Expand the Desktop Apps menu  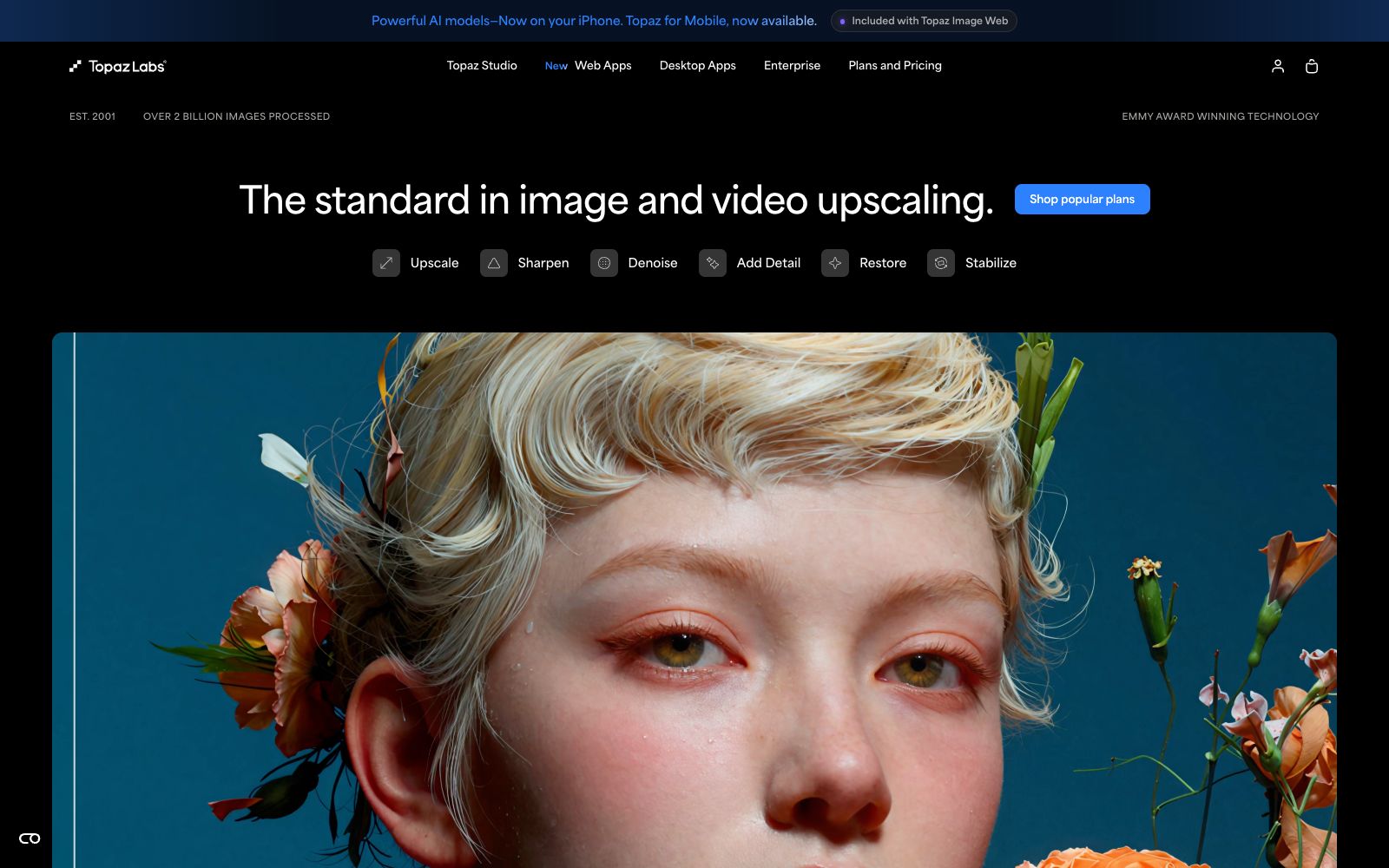tap(698, 66)
